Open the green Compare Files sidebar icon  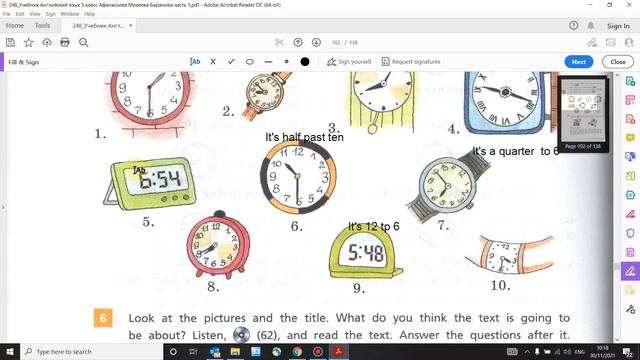click(630, 176)
